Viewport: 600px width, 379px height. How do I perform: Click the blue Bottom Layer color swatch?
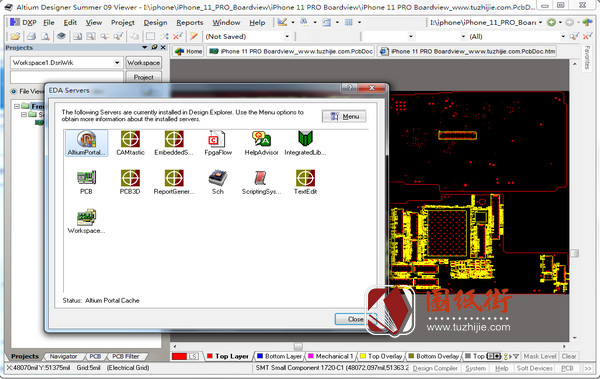(x=260, y=356)
